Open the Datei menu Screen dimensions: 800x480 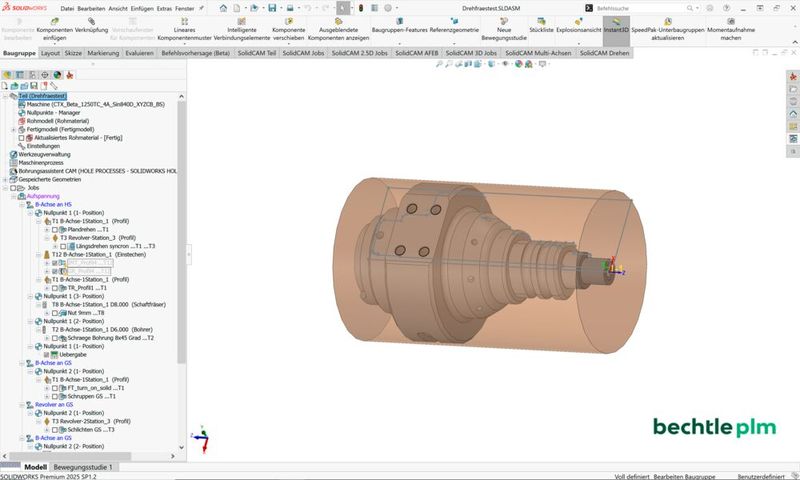pos(67,9)
